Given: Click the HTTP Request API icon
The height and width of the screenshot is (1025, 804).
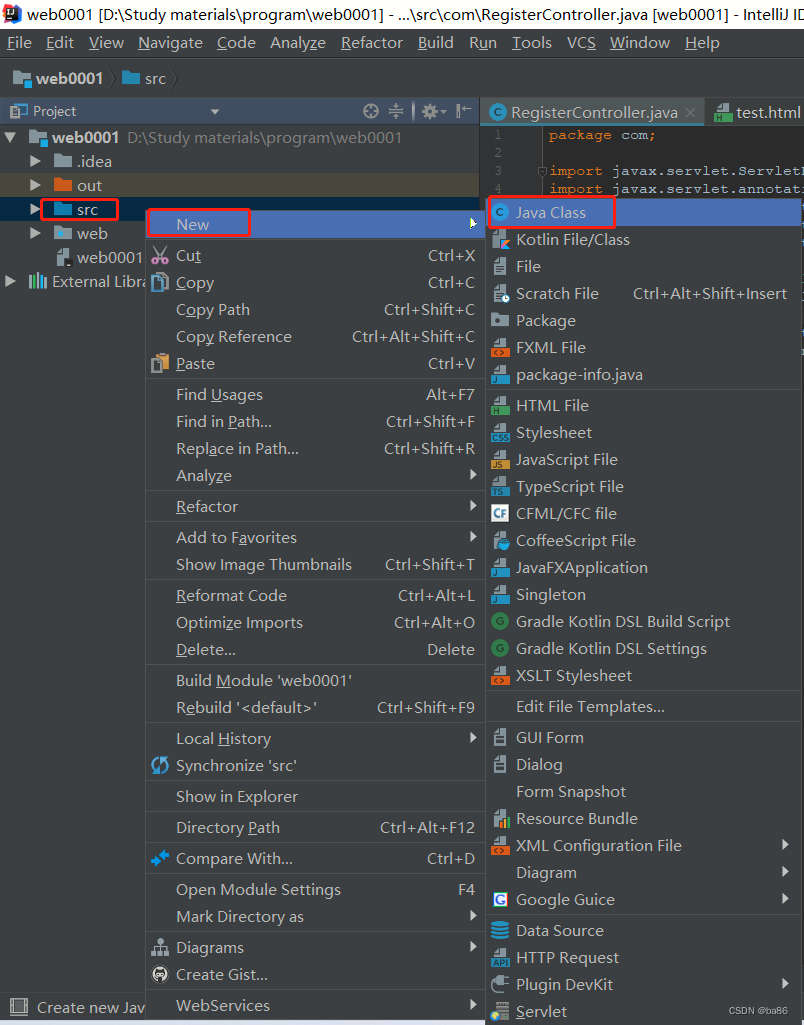Looking at the screenshot, I should pos(500,958).
